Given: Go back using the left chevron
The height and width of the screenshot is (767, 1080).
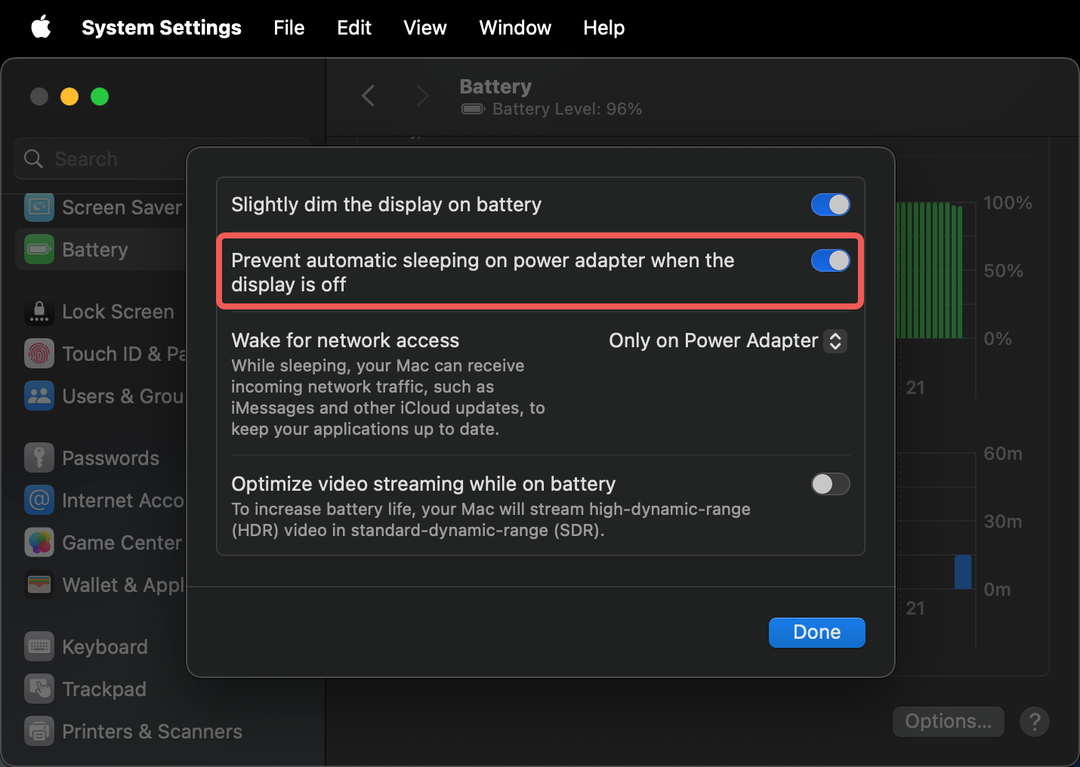Looking at the screenshot, I should pyautogui.click(x=368, y=96).
